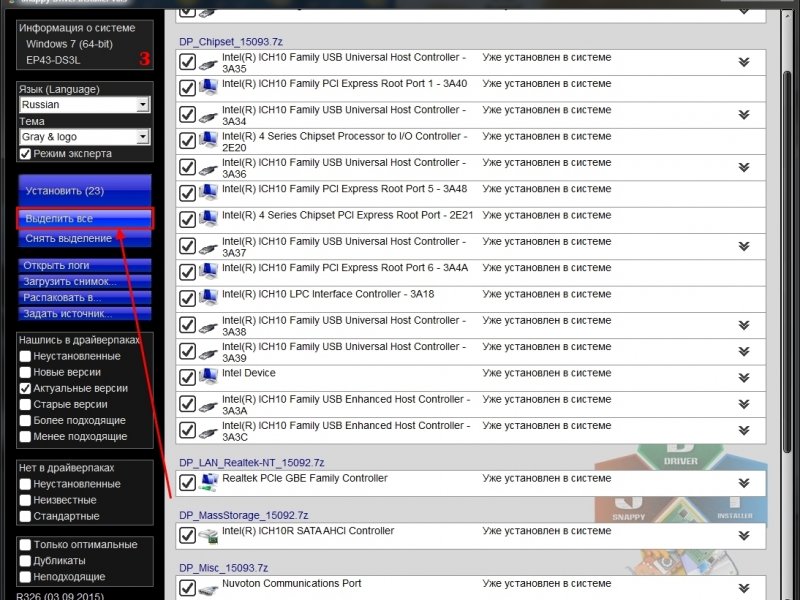The height and width of the screenshot is (600, 800).
Task: Click the device icon for PCI Express Root Port 5 - 3A48
Action: (x=208, y=192)
